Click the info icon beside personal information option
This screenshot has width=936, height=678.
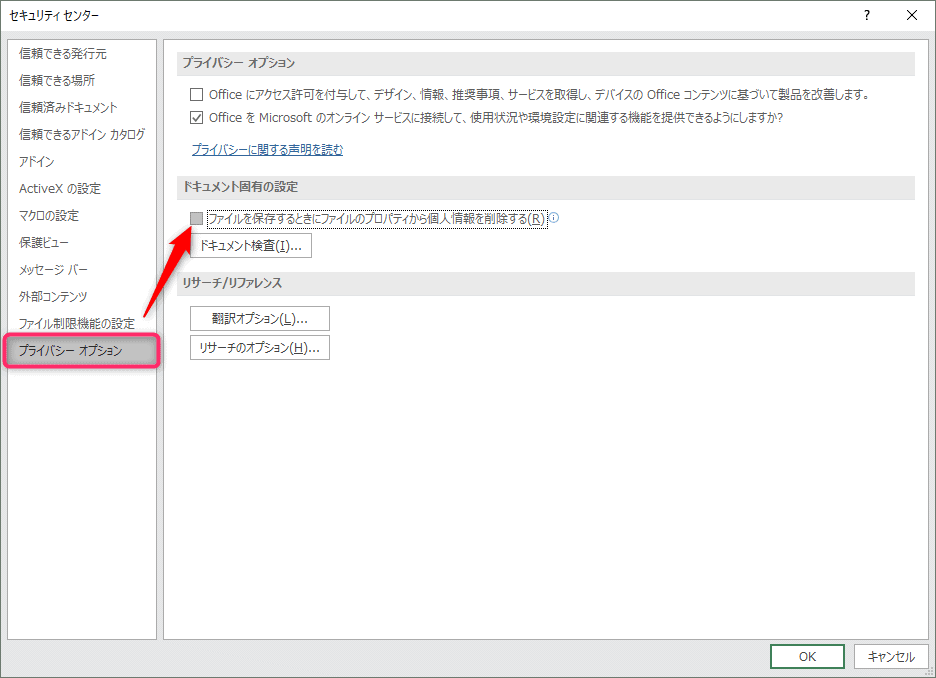[554, 218]
